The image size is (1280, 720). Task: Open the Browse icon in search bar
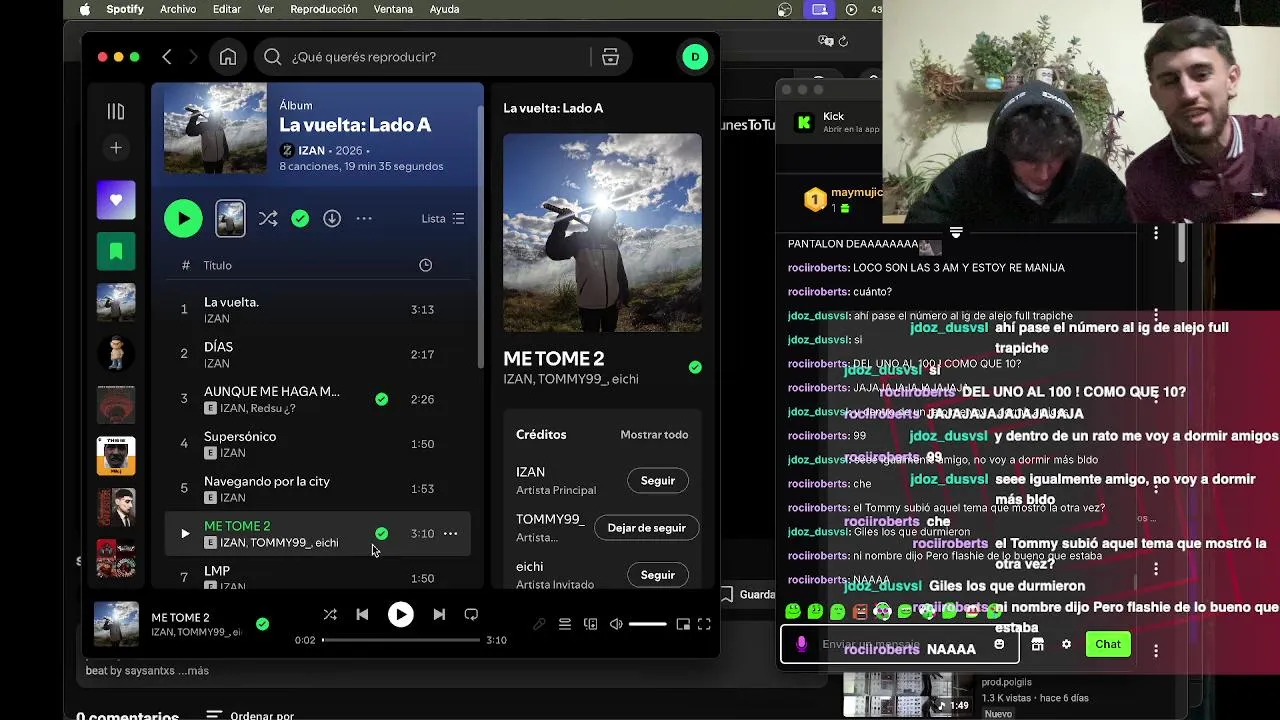tap(610, 57)
